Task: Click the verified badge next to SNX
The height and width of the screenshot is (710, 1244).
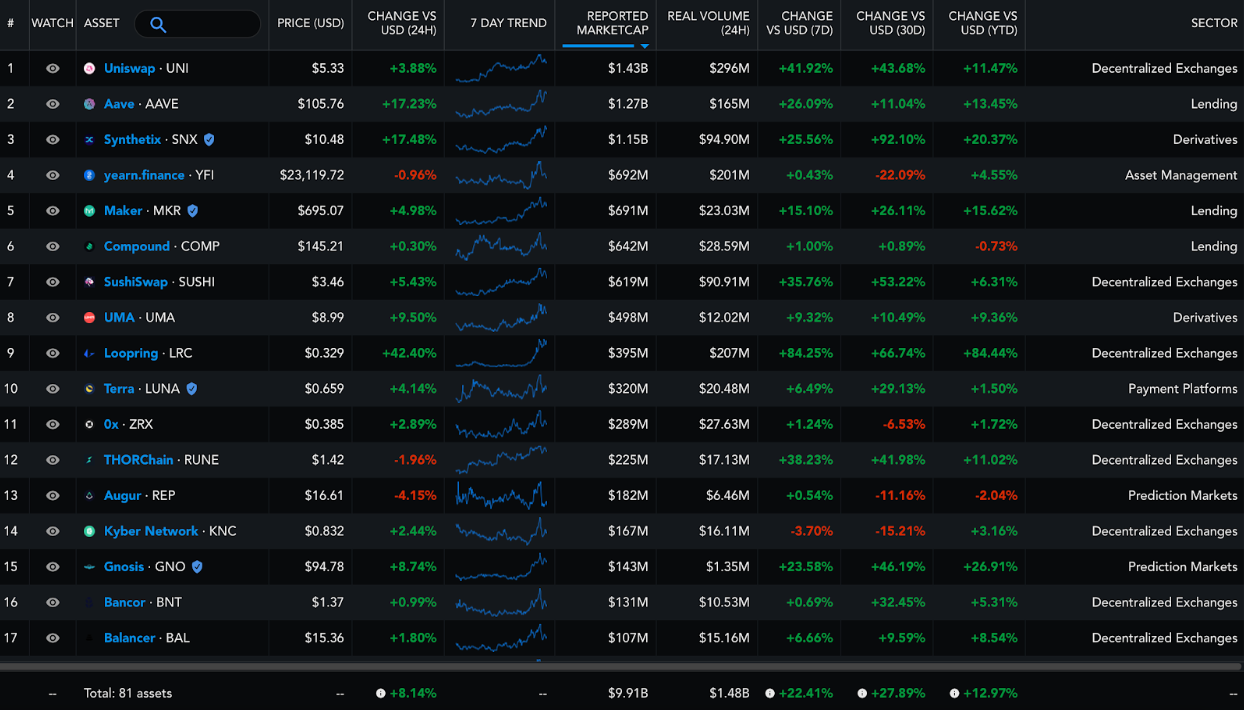Action: (209, 140)
